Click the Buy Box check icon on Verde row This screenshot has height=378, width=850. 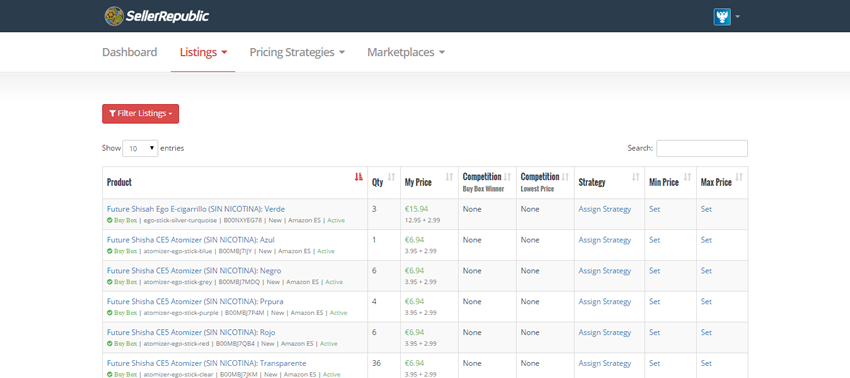point(110,220)
